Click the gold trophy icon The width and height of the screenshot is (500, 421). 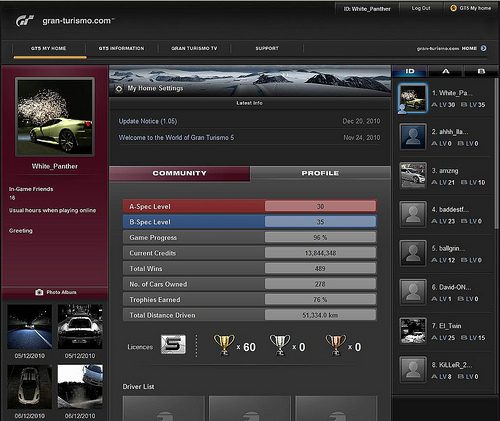pos(224,345)
